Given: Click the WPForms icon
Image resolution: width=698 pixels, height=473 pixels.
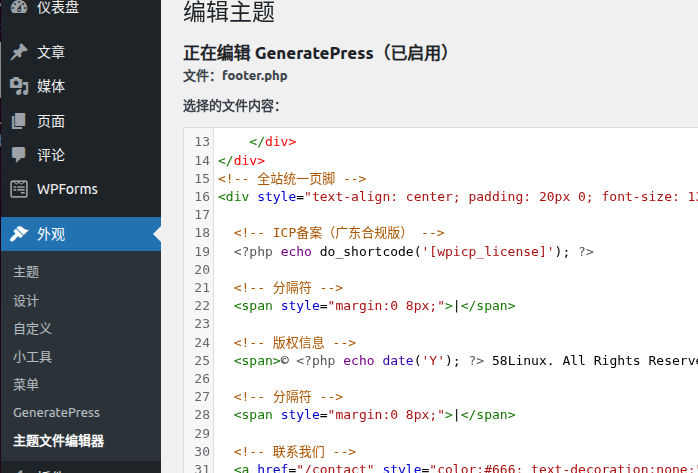Looking at the screenshot, I should tap(19, 189).
